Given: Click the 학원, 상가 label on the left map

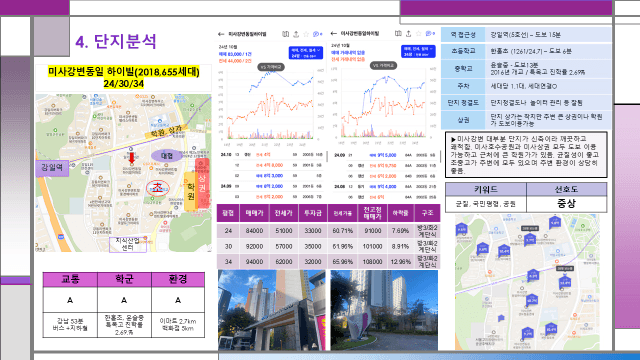Looking at the screenshot, I should pos(167,131).
